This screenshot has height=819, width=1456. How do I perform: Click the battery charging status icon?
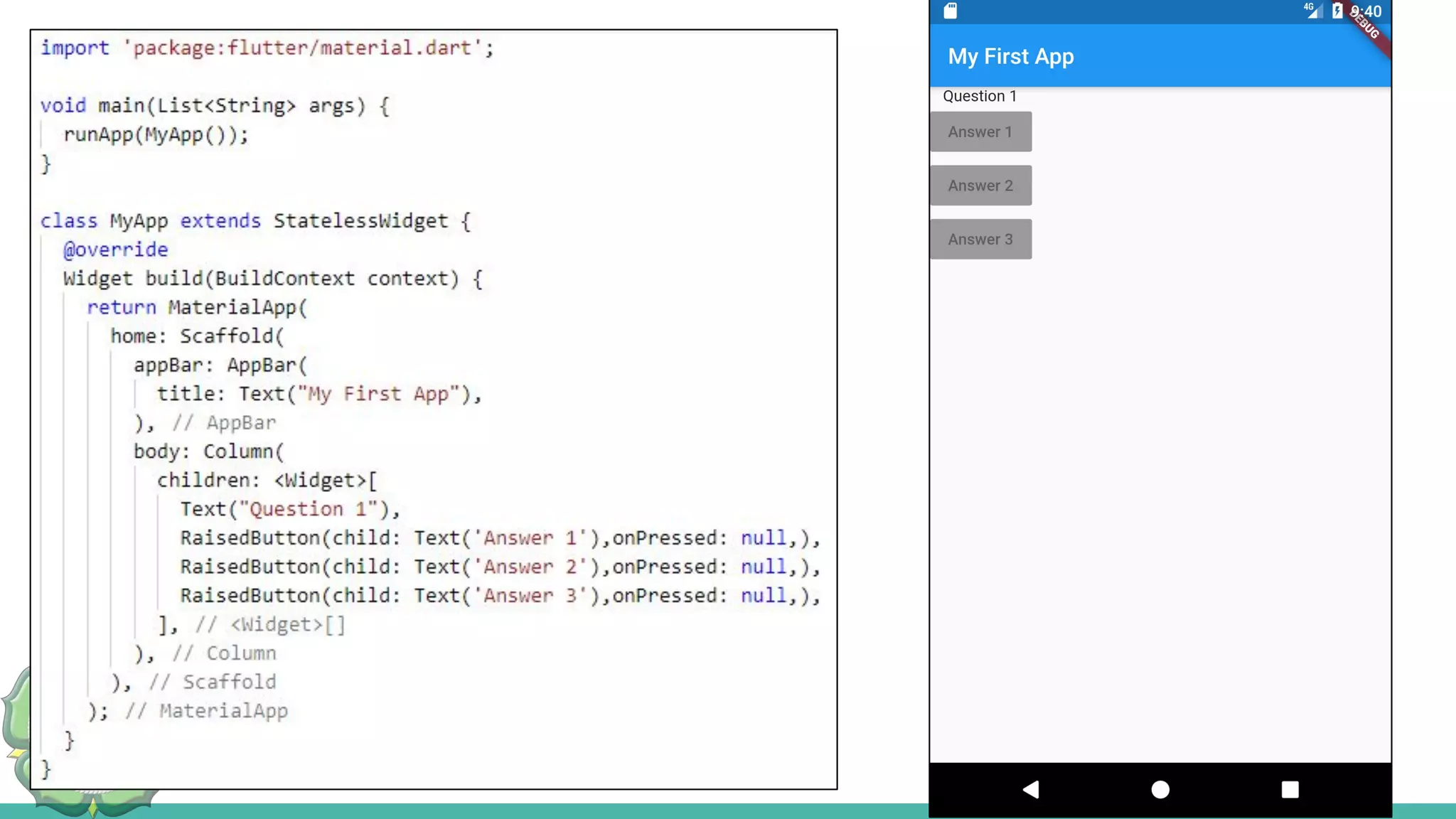click(1337, 11)
